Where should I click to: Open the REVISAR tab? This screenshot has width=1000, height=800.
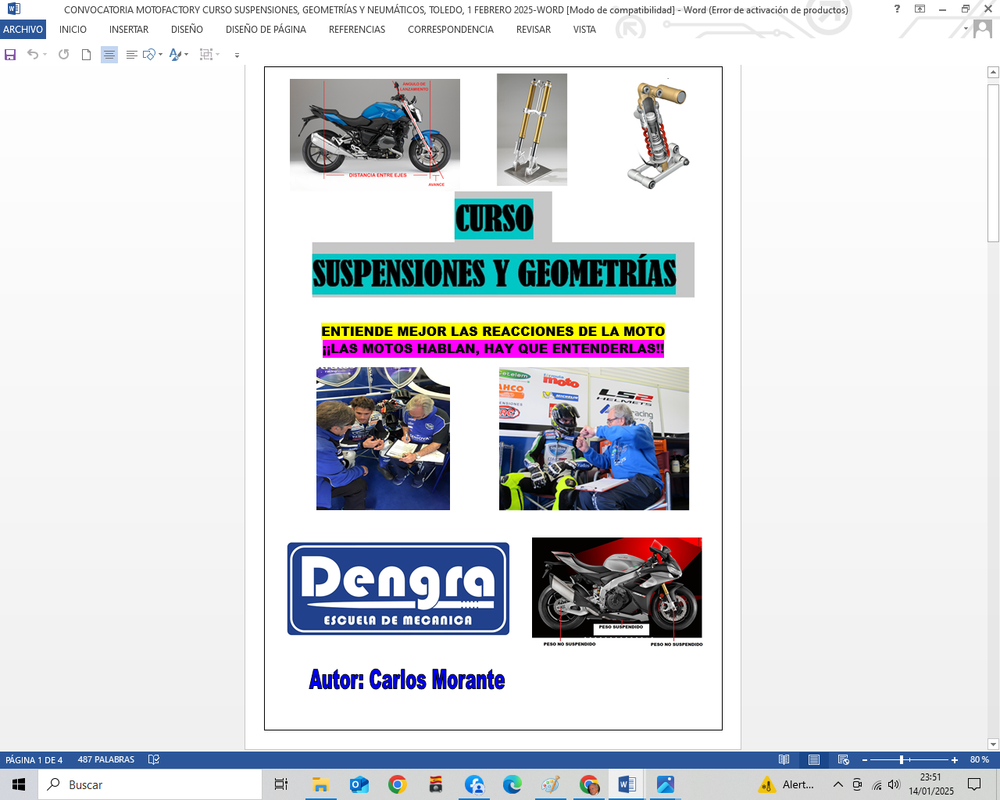click(x=533, y=29)
